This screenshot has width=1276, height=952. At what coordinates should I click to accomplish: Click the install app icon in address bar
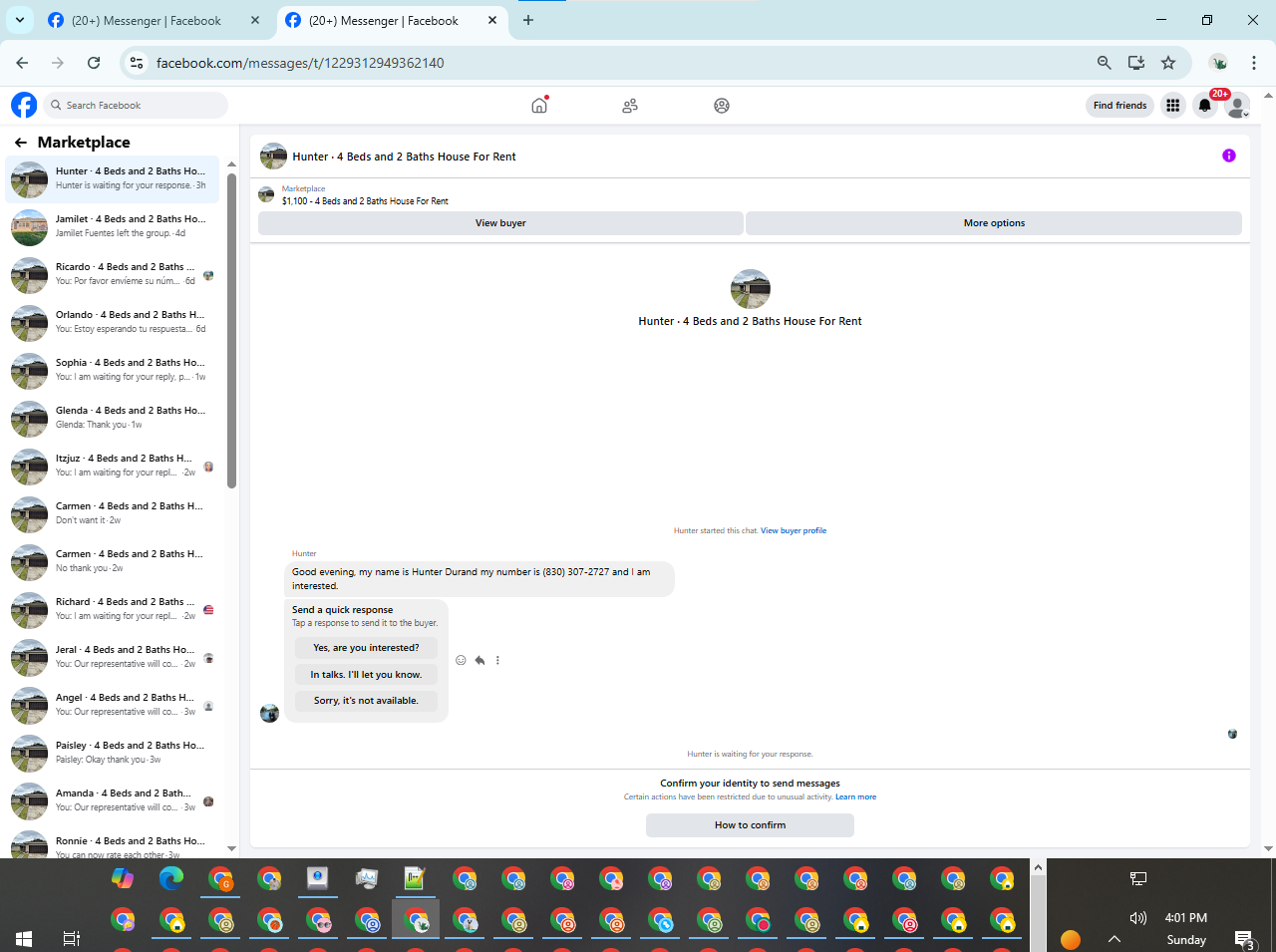point(1136,63)
